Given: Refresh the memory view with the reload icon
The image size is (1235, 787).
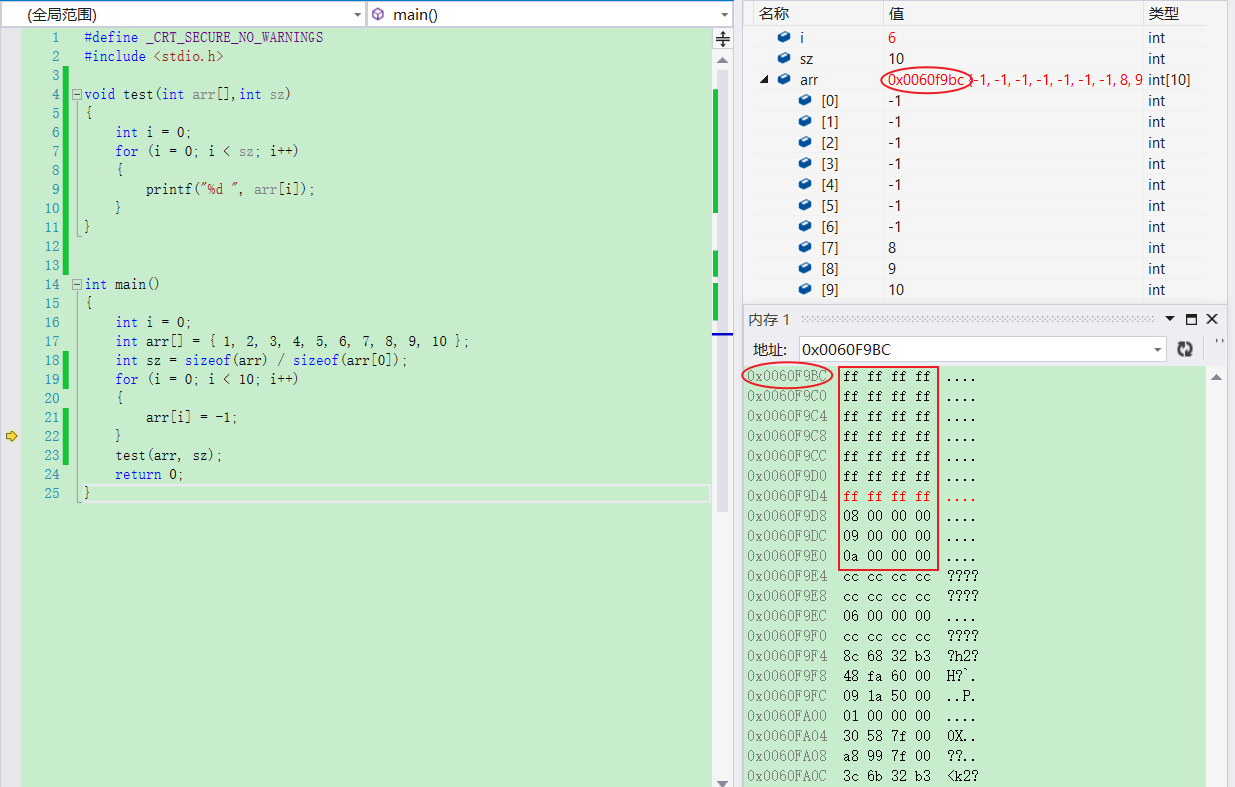Looking at the screenshot, I should point(1185,349).
